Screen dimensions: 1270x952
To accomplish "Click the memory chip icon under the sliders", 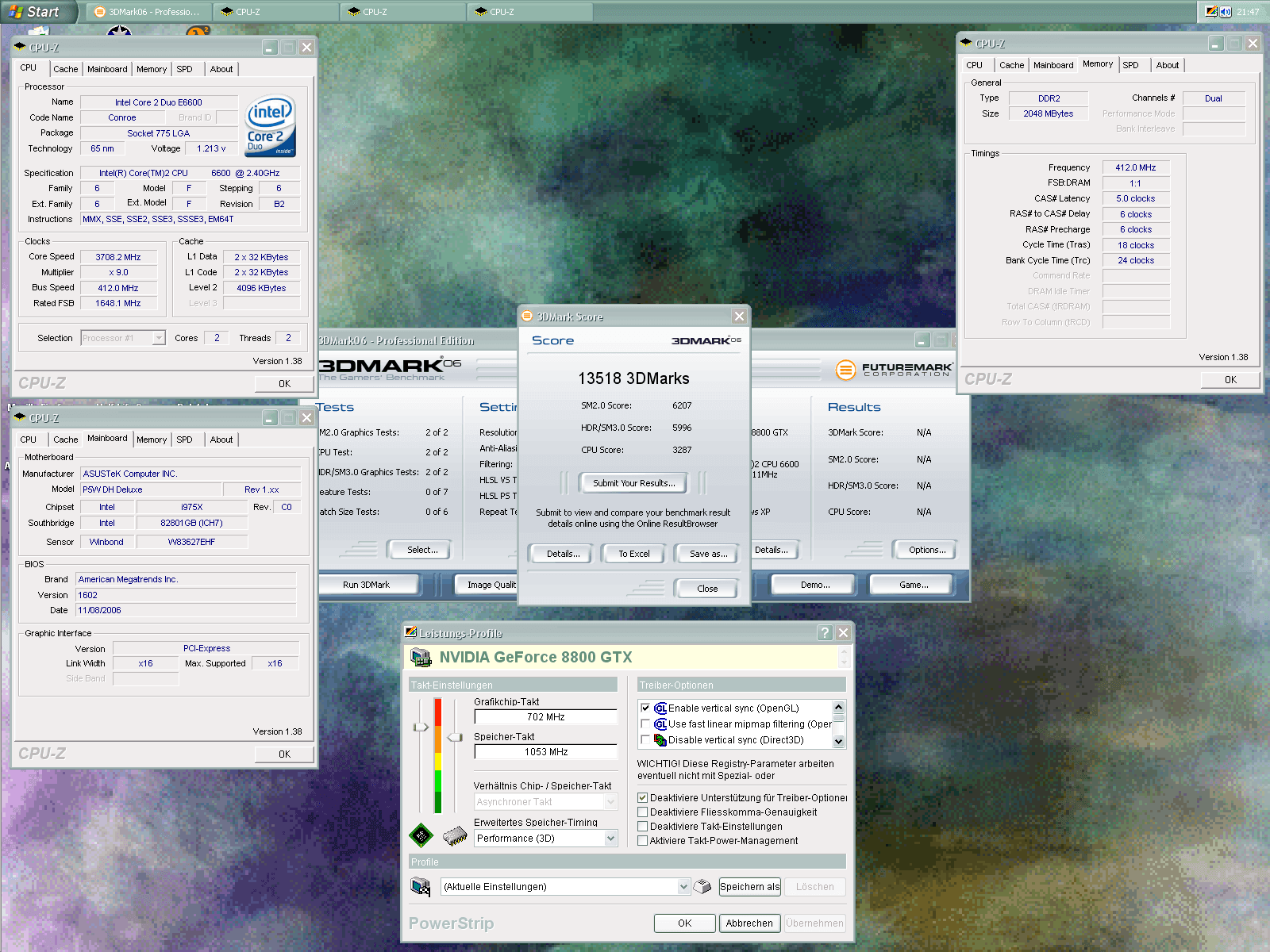I will (x=455, y=835).
